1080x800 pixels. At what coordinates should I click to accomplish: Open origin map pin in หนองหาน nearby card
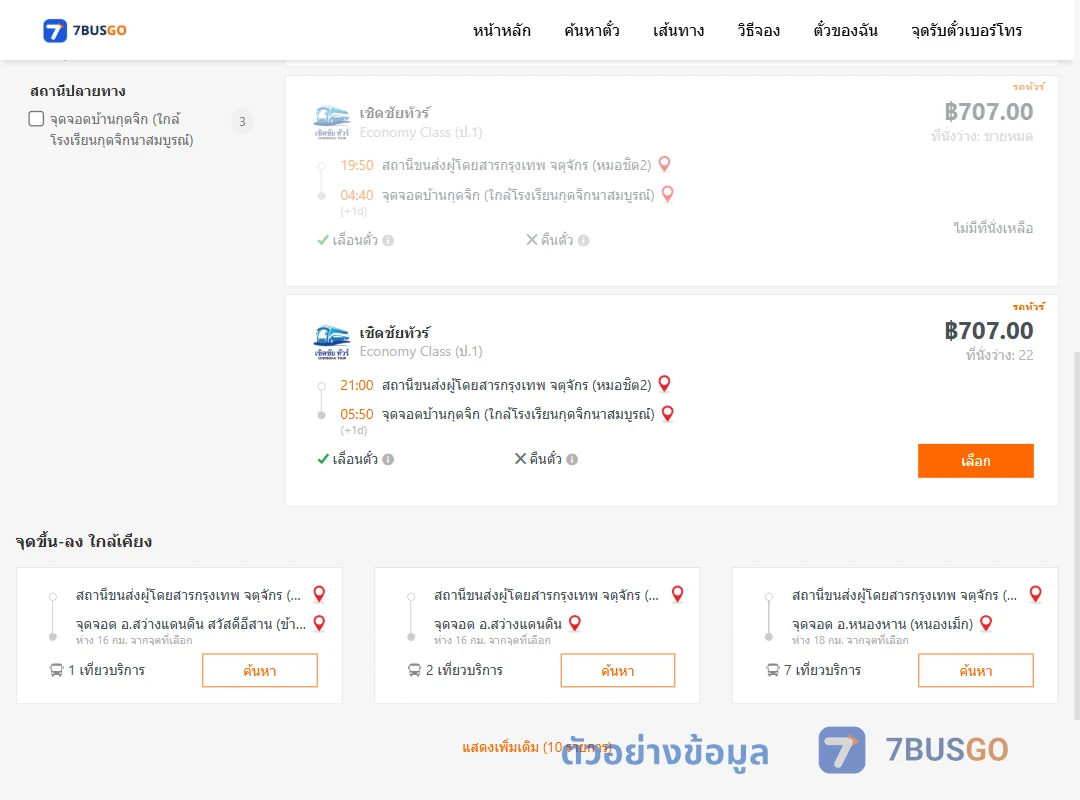click(1035, 594)
